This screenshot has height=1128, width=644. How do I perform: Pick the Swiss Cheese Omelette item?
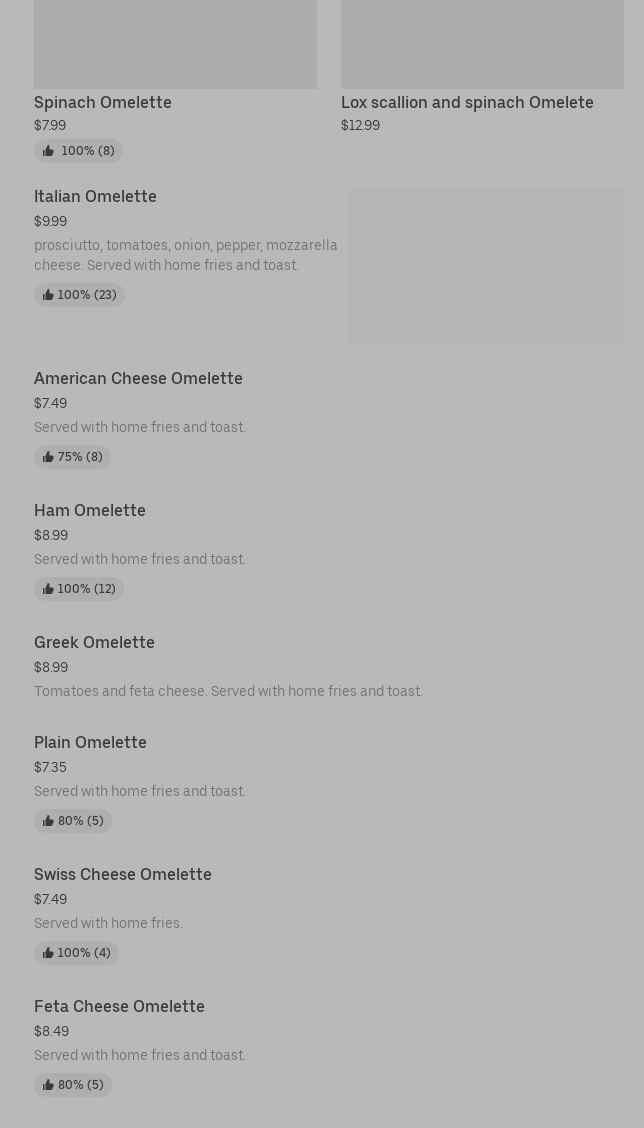click(x=123, y=874)
